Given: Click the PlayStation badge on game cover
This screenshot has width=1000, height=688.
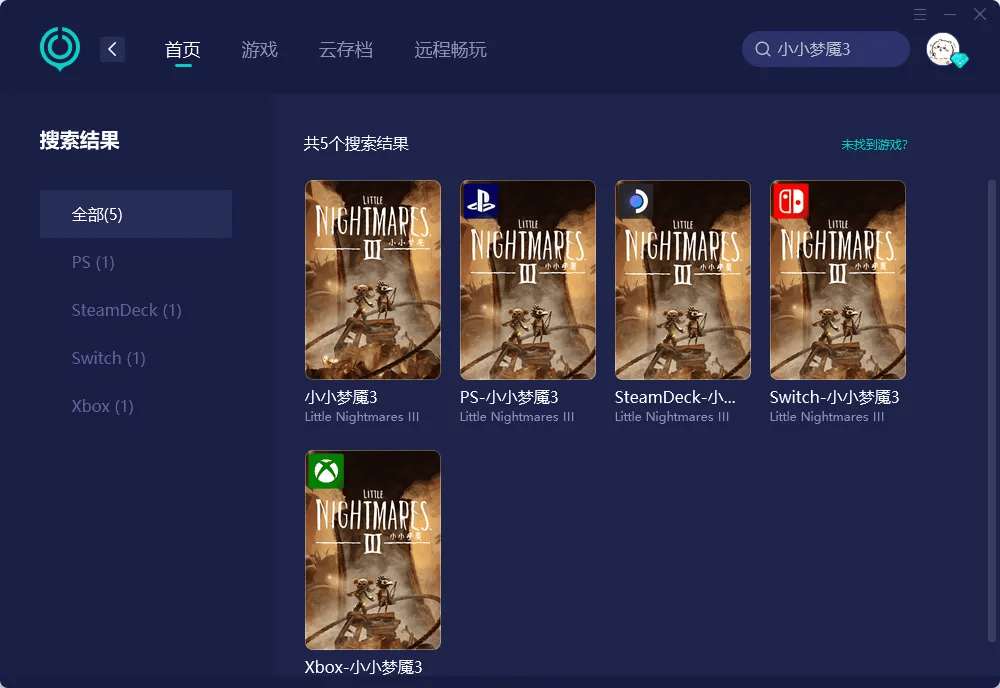Looking at the screenshot, I should [x=480, y=201].
